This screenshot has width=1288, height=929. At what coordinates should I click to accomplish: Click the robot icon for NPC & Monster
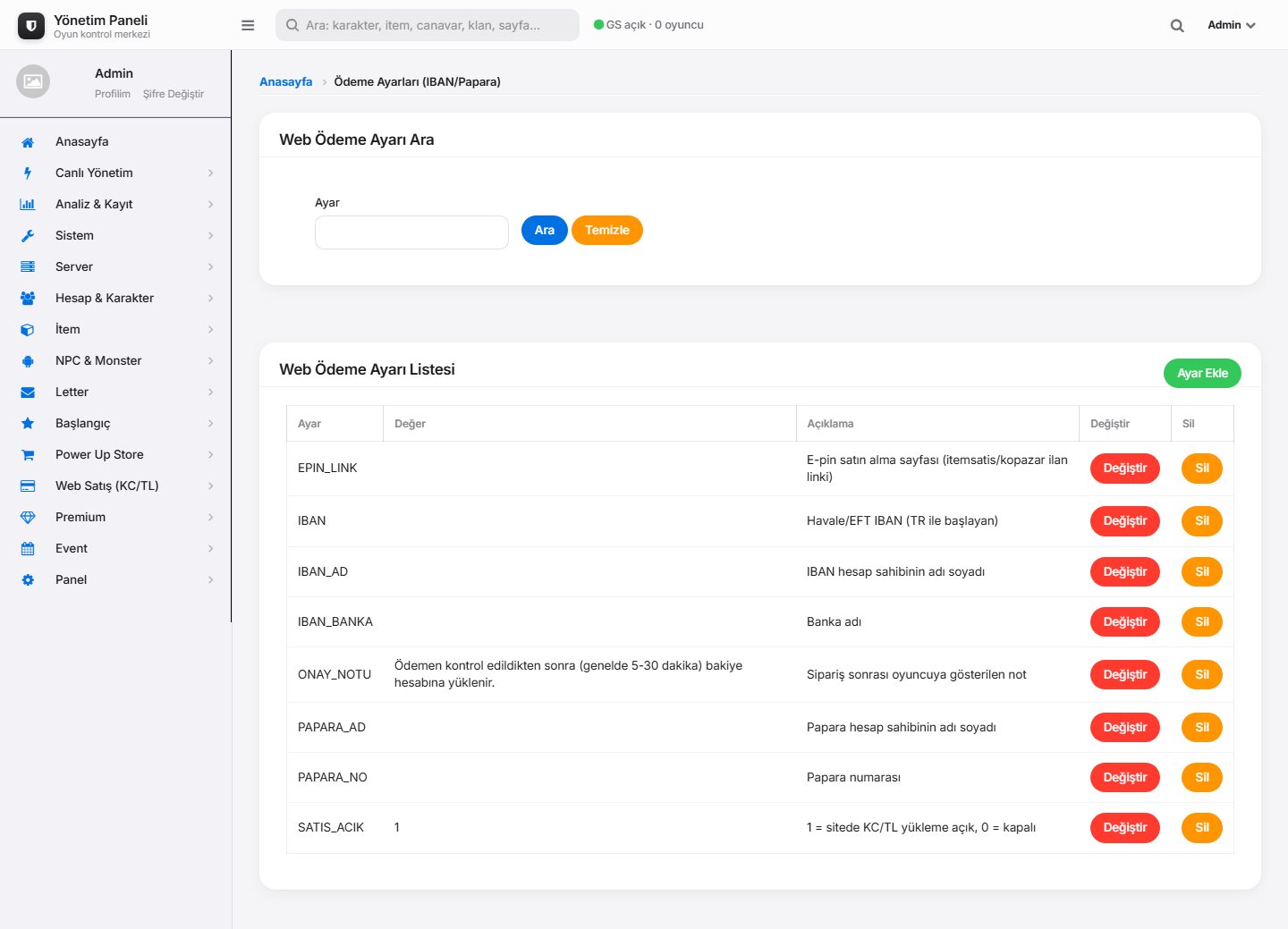point(28,361)
